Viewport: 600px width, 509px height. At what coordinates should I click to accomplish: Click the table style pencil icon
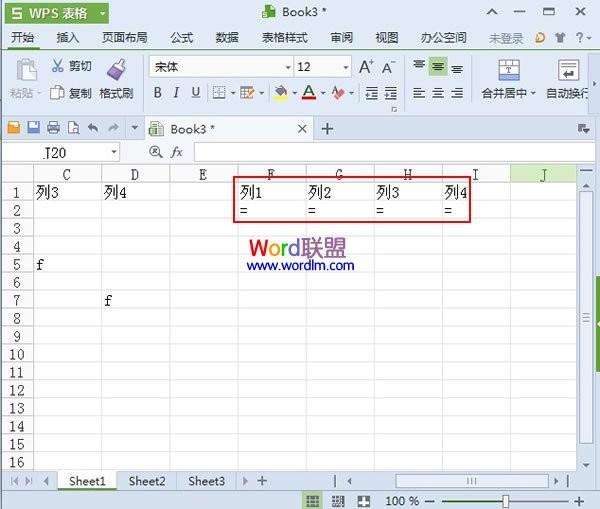coord(247,93)
